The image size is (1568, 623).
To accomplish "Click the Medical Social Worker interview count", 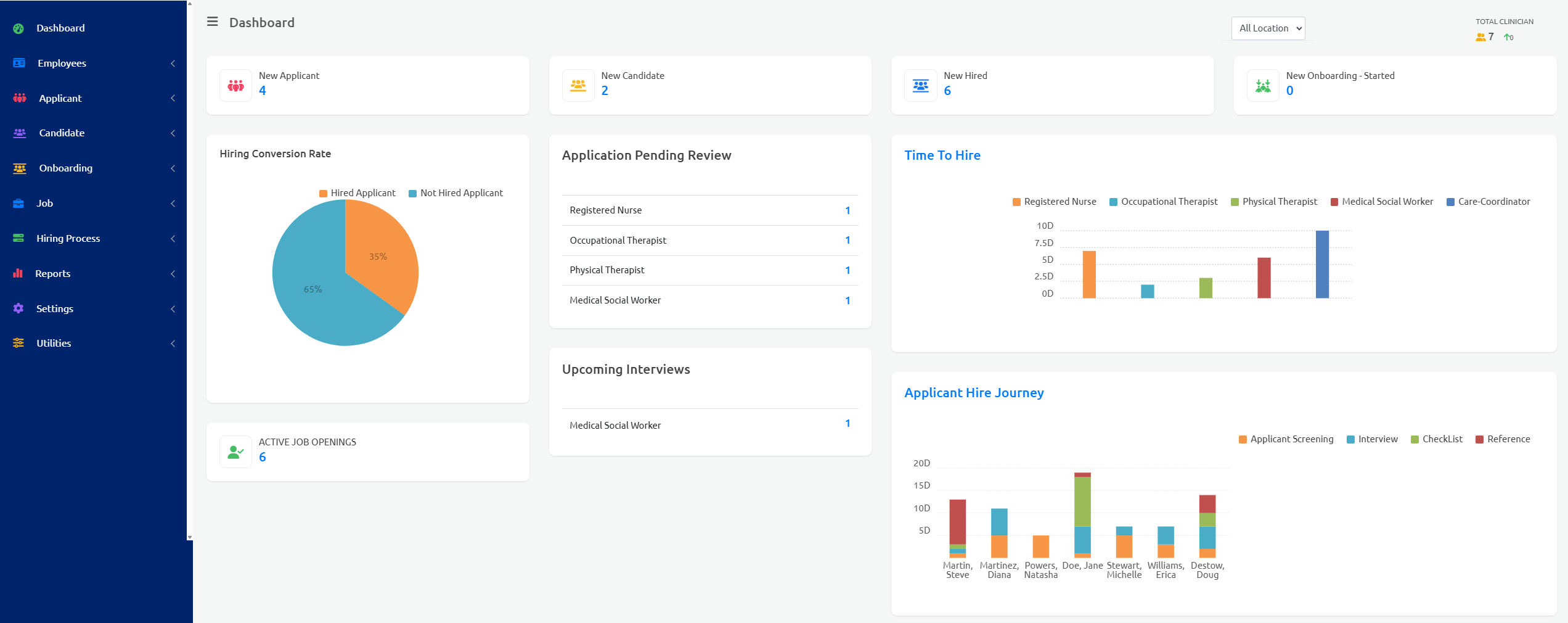I will [848, 423].
